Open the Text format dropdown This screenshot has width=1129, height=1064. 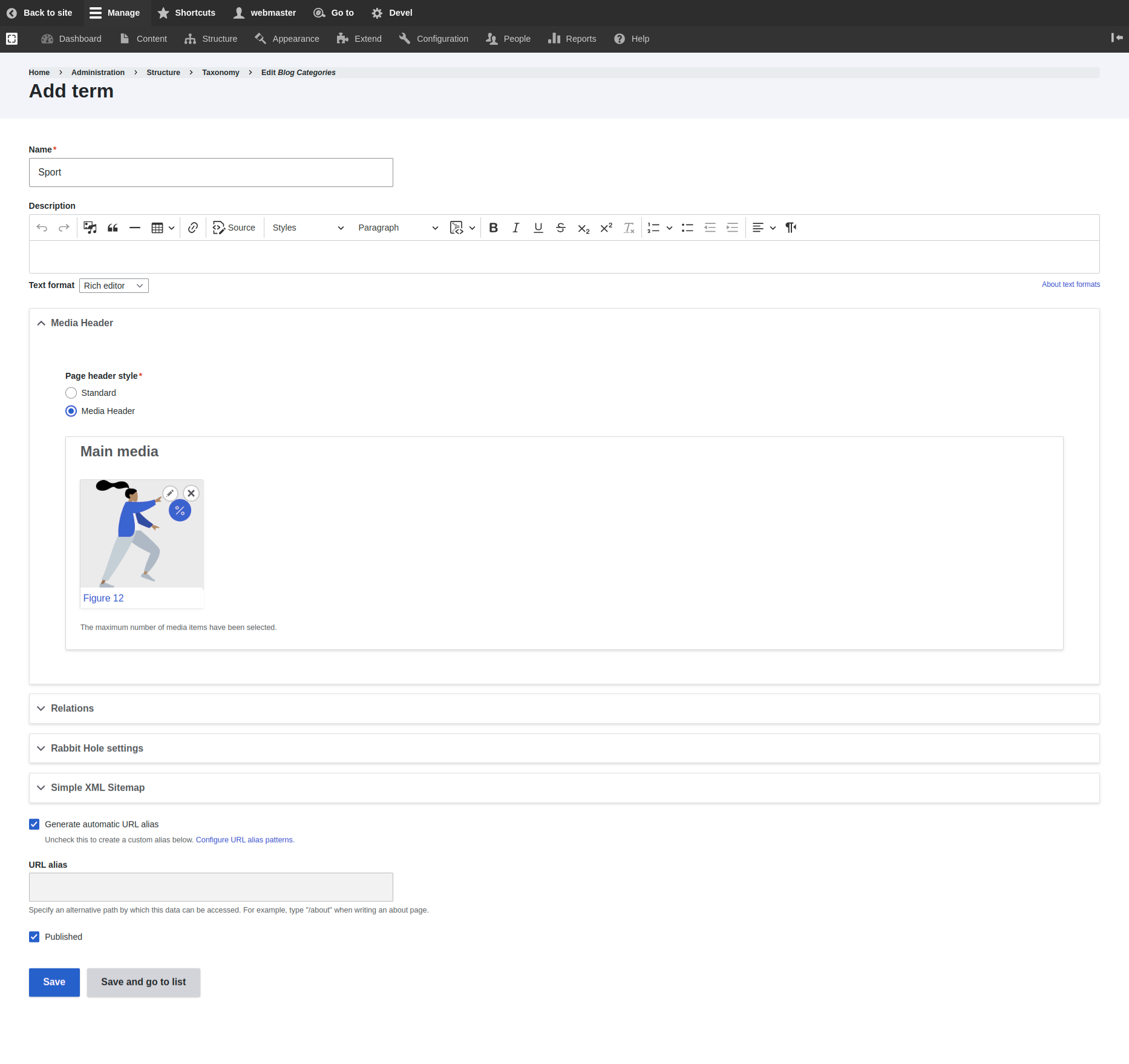click(x=114, y=286)
